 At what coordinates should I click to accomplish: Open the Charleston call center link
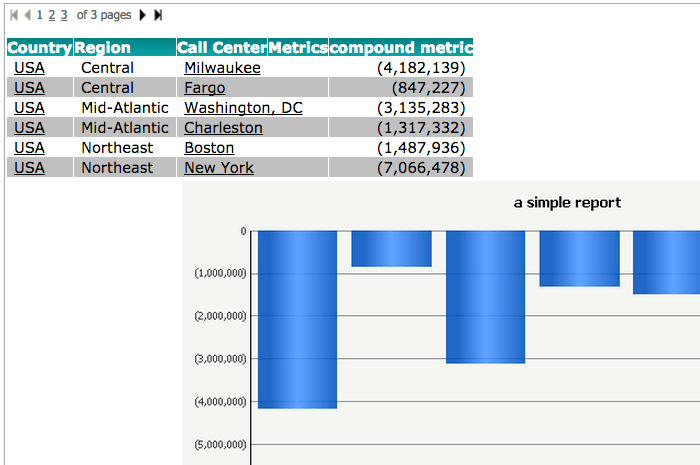[x=223, y=128]
